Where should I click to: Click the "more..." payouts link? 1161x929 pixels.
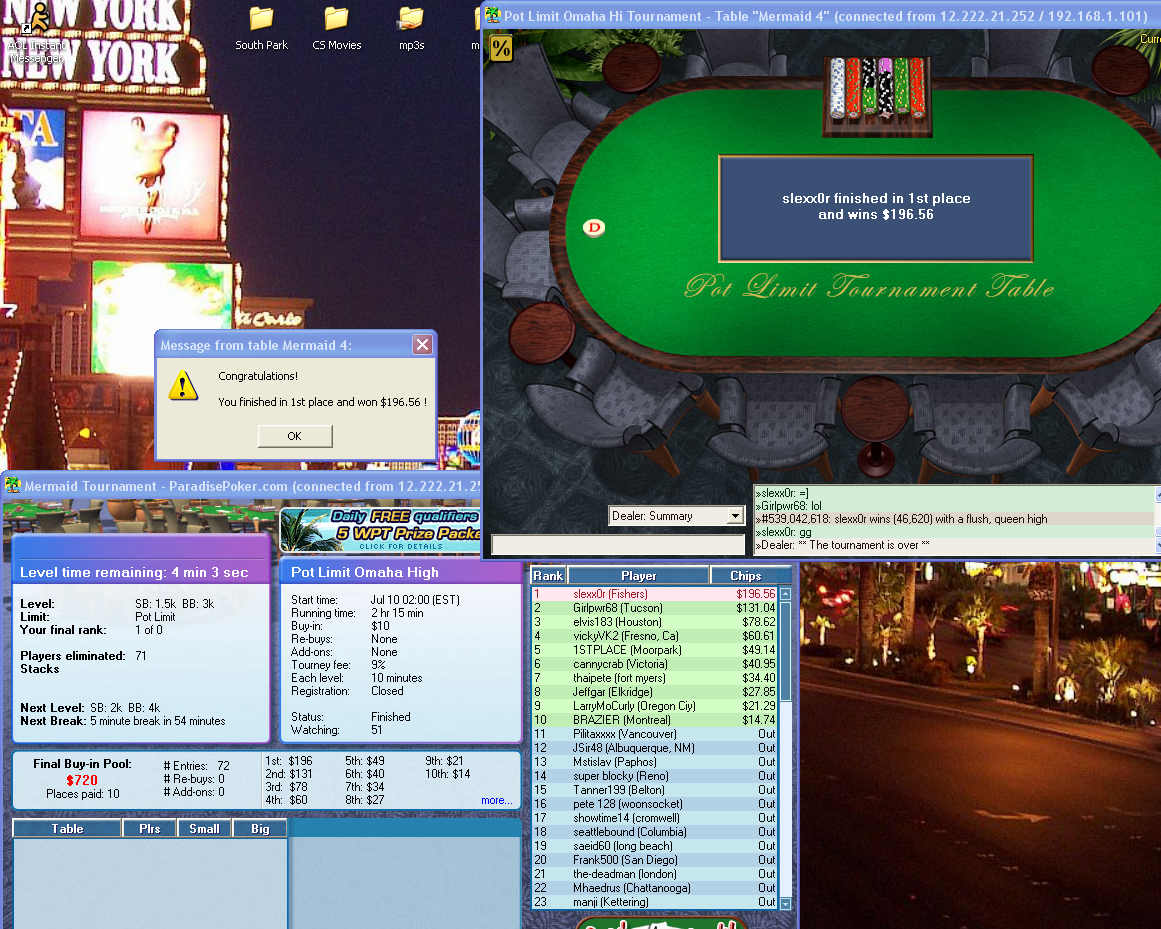(x=496, y=800)
